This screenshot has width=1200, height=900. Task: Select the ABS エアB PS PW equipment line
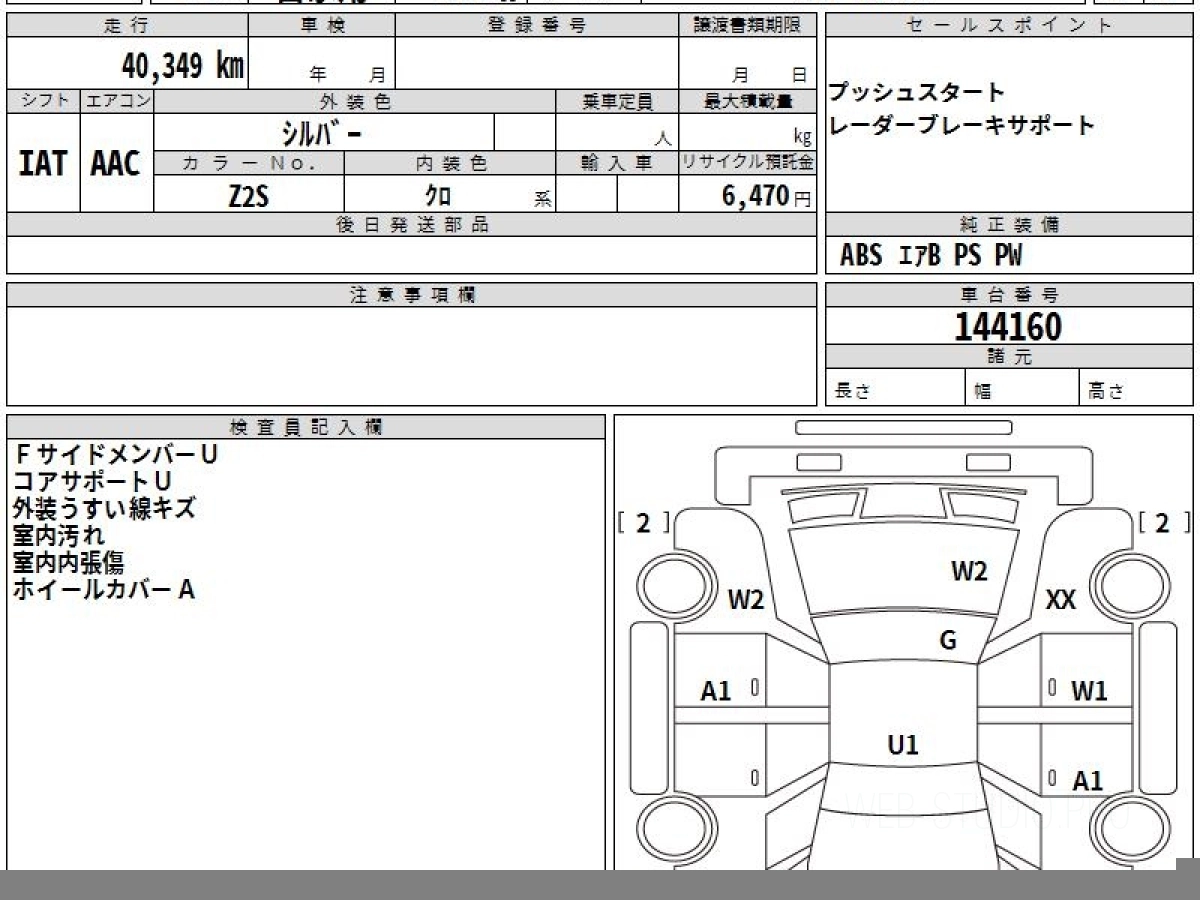tap(931, 256)
